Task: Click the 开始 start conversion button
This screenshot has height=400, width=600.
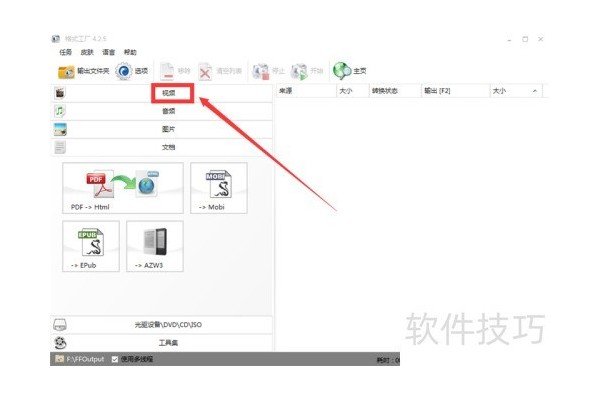Action: pos(307,71)
